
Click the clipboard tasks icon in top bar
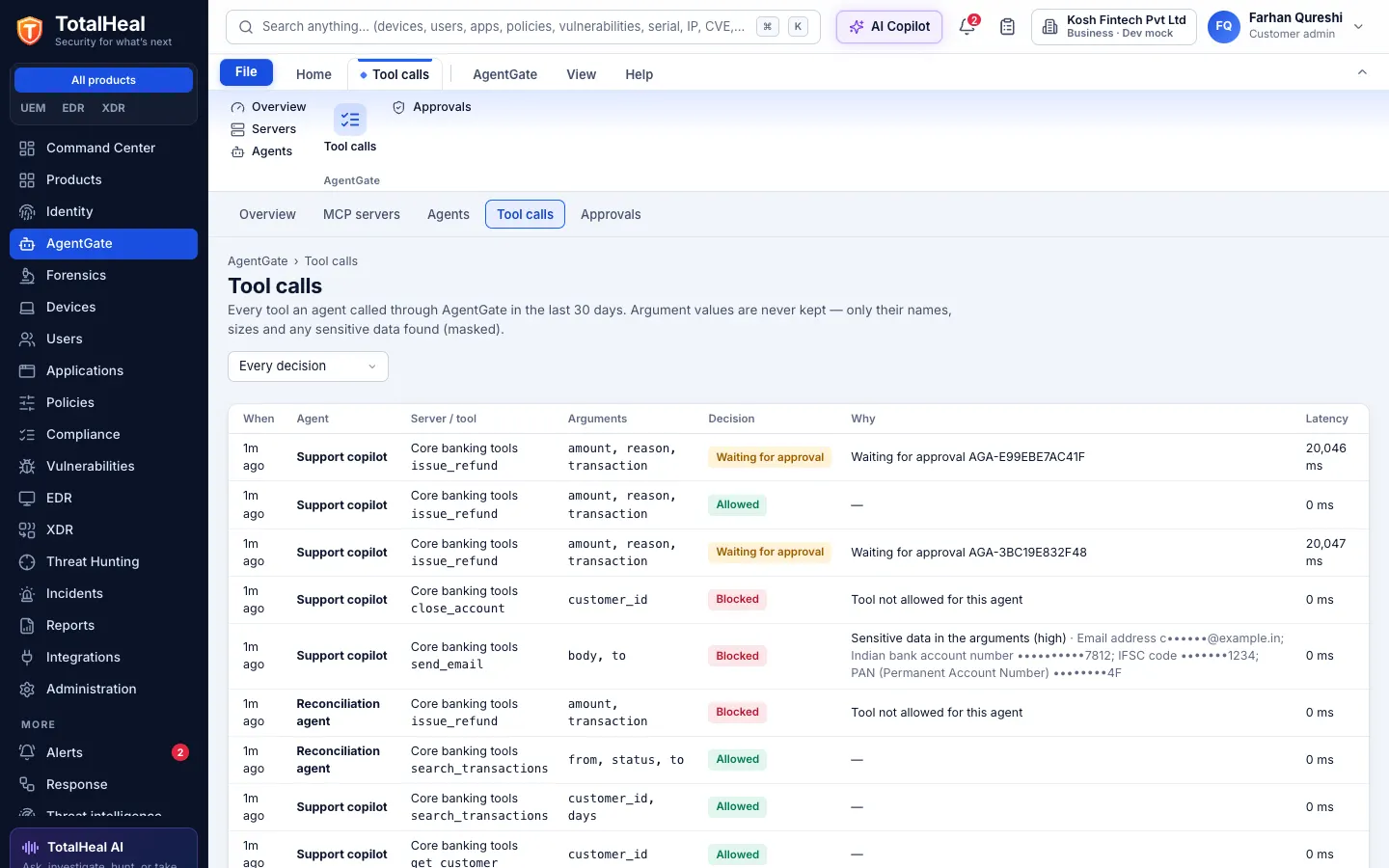pyautogui.click(x=1007, y=27)
